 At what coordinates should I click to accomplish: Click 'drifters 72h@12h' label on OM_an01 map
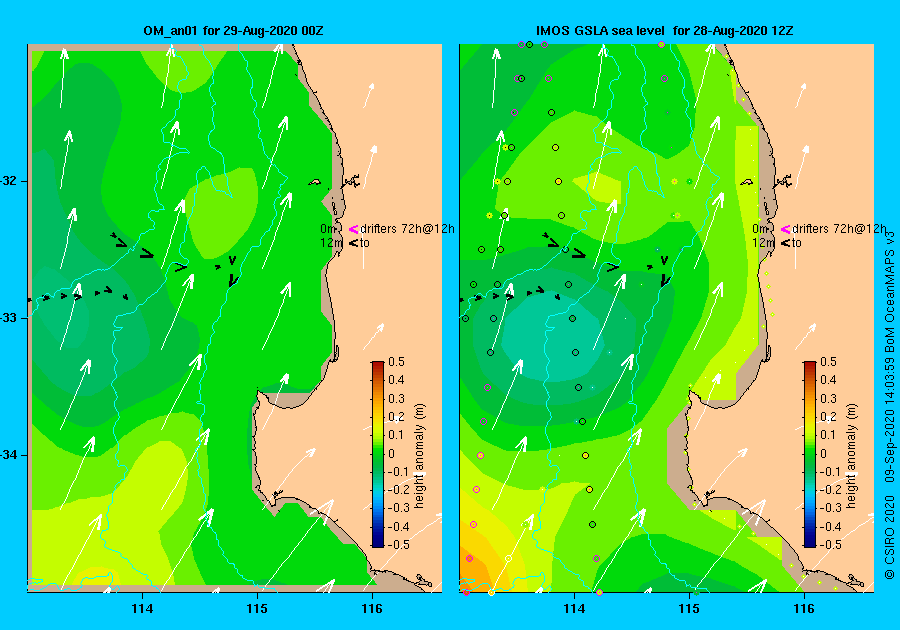(x=407, y=229)
